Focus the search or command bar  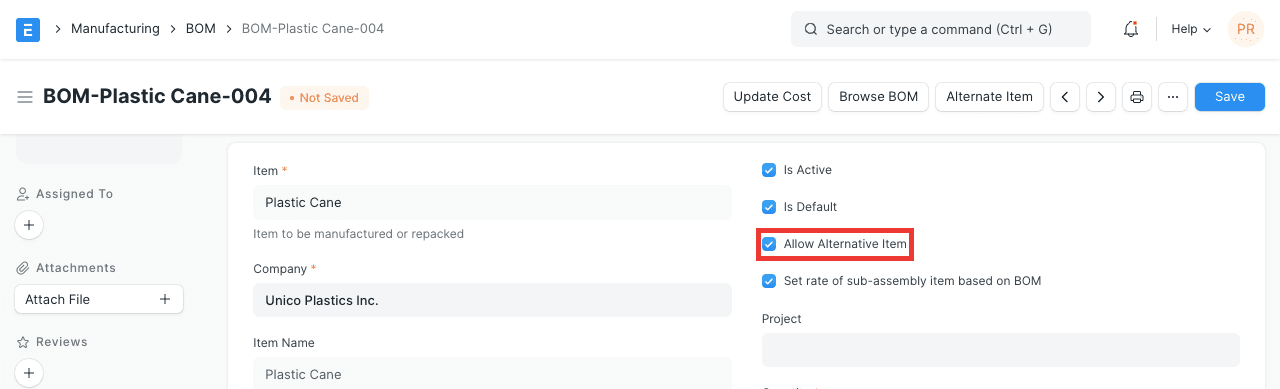coord(941,29)
